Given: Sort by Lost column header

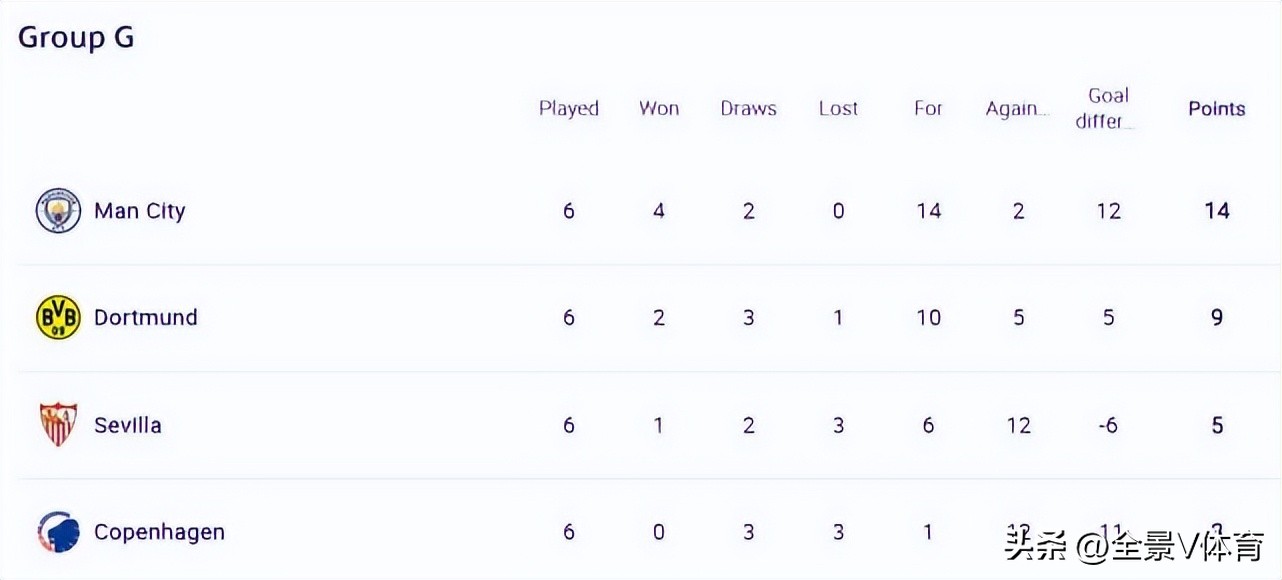Looking at the screenshot, I should [x=838, y=109].
